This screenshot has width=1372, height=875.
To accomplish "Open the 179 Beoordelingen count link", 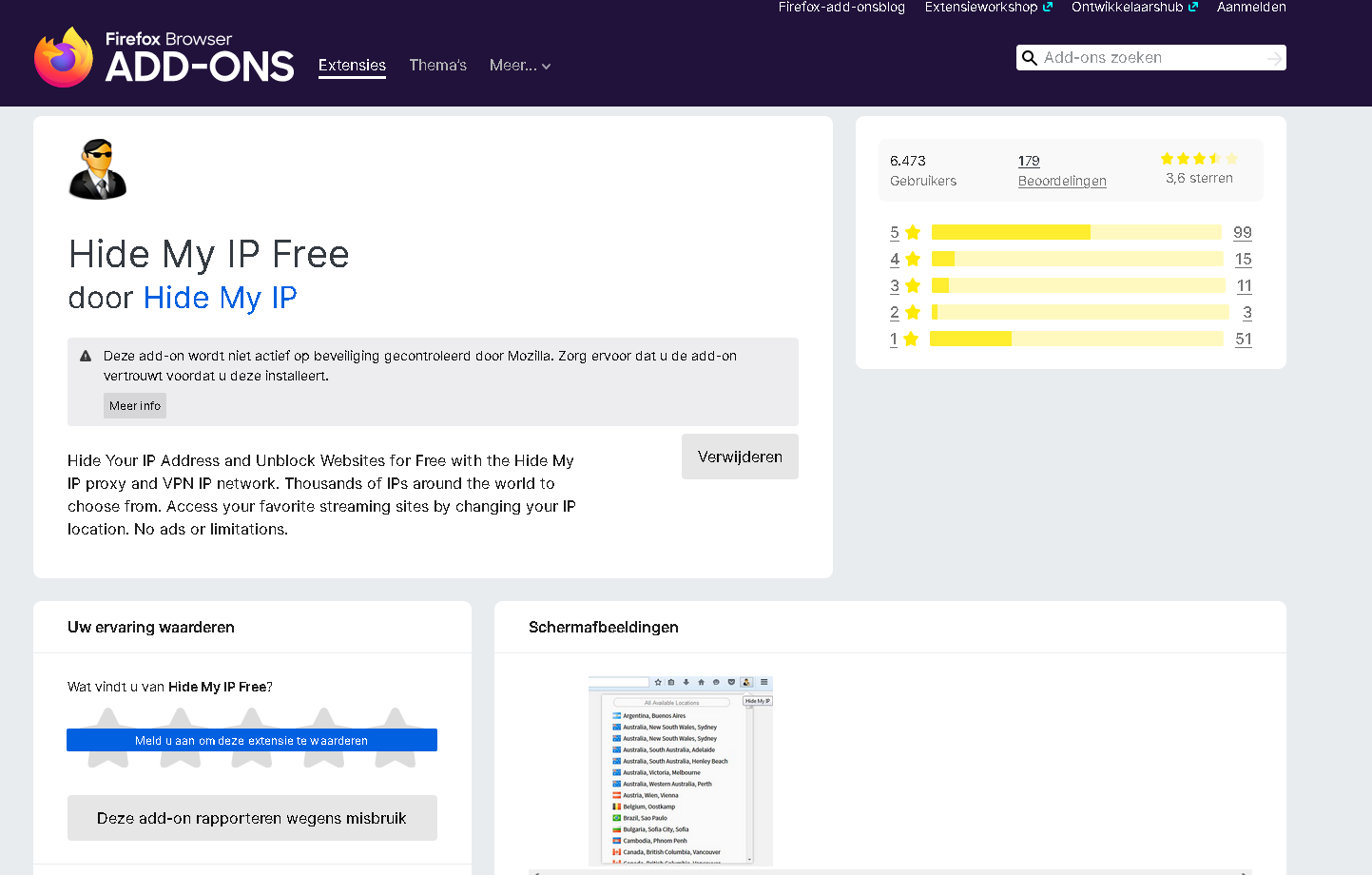I will coord(1029,161).
